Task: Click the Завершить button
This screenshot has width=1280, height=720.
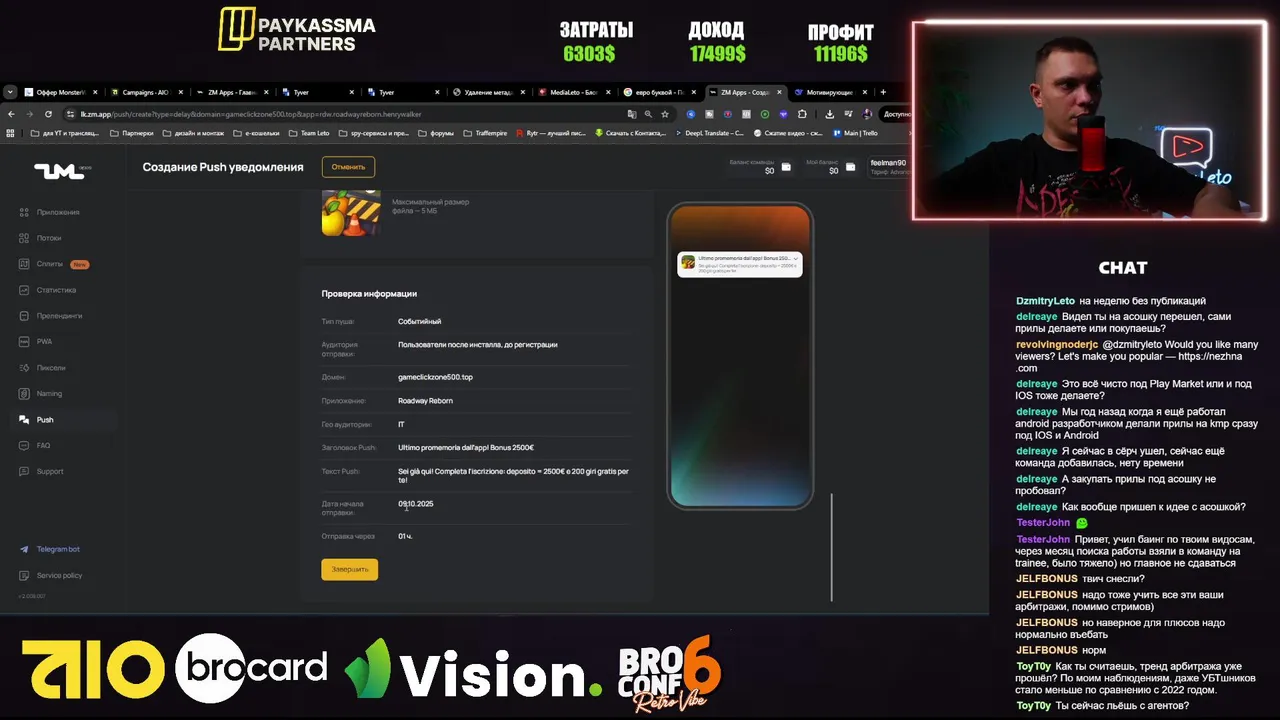Action: point(349,569)
